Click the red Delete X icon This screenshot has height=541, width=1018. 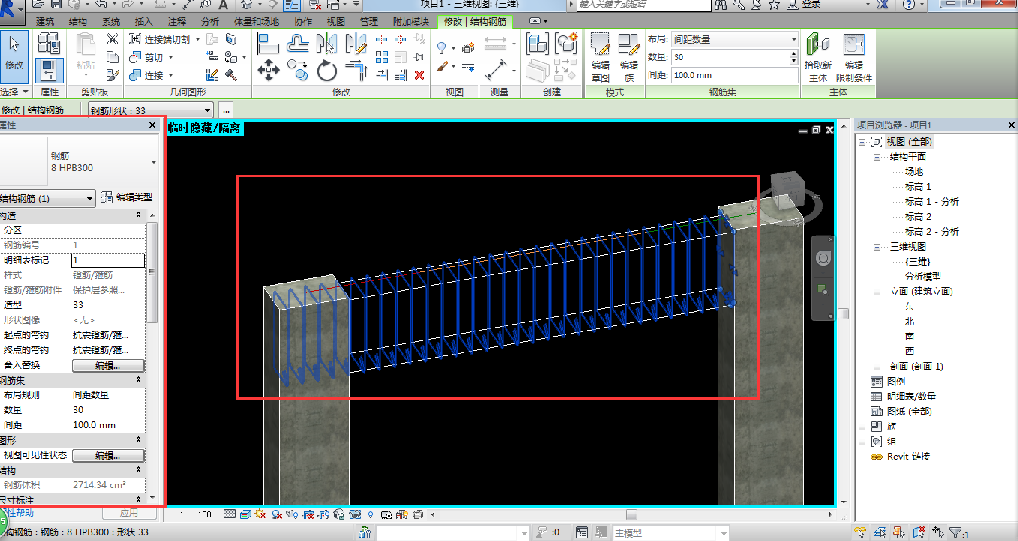pyautogui.click(x=420, y=74)
